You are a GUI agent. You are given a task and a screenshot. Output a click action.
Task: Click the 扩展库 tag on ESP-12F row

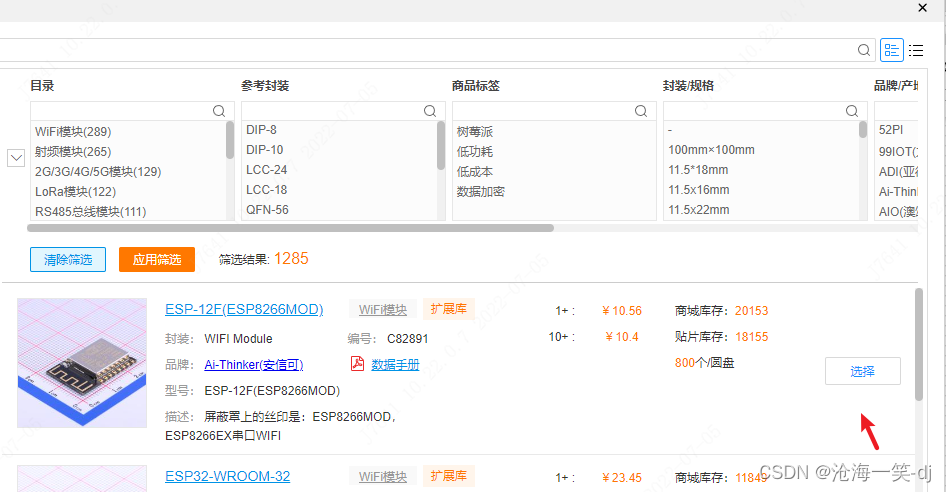[449, 309]
